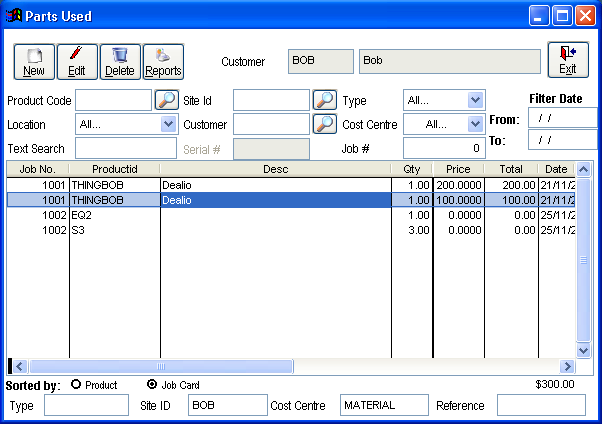Select the Product sort radio button

click(x=76, y=385)
